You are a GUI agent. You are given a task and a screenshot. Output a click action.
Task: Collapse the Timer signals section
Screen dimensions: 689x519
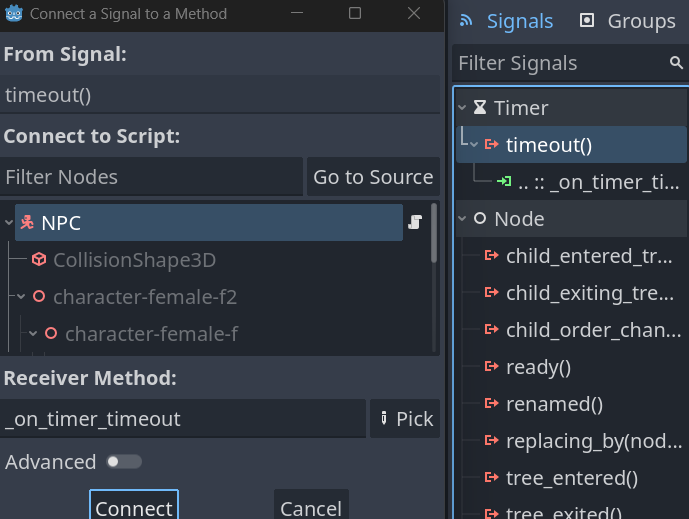[x=462, y=108]
